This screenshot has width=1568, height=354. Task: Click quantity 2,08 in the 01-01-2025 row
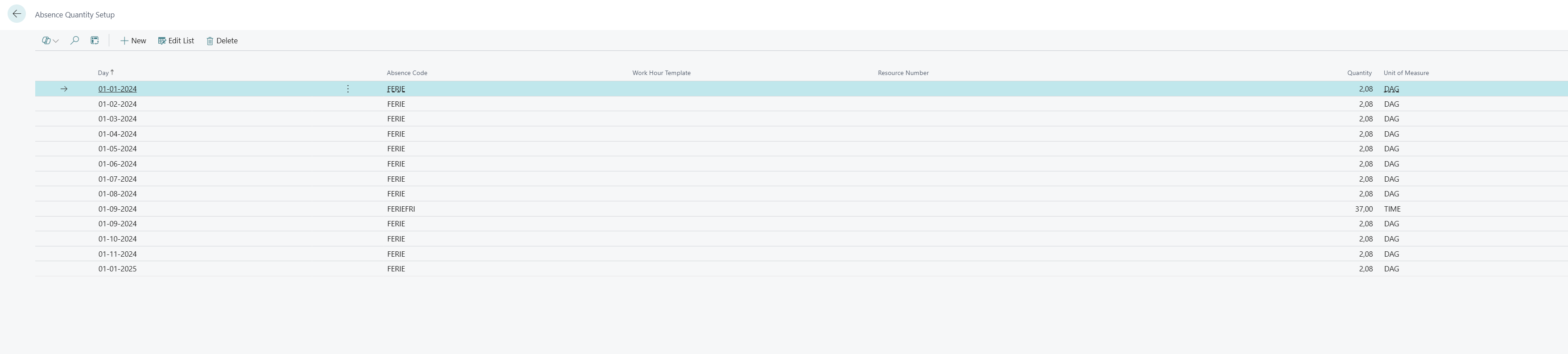point(1365,269)
